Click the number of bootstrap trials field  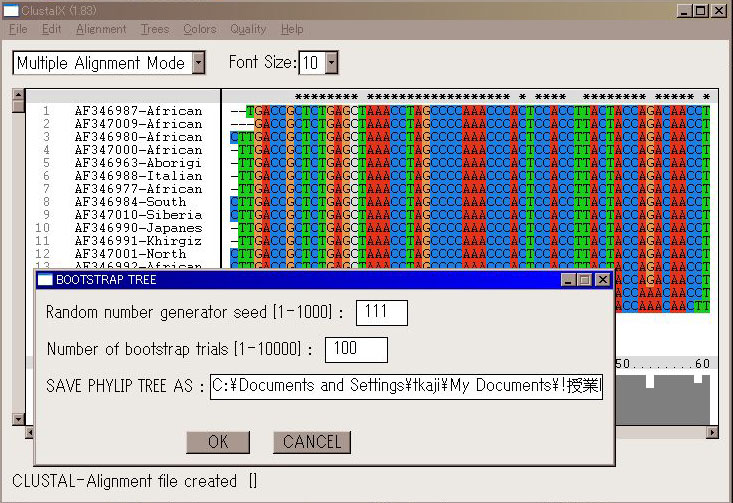(355, 350)
